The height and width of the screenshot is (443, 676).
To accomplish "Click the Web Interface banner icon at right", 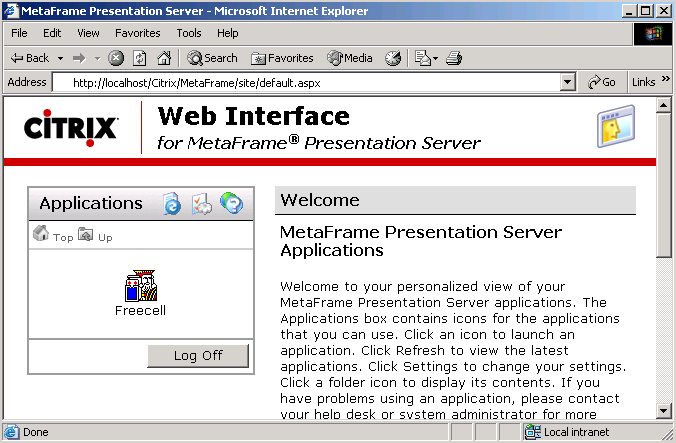I will [616, 126].
